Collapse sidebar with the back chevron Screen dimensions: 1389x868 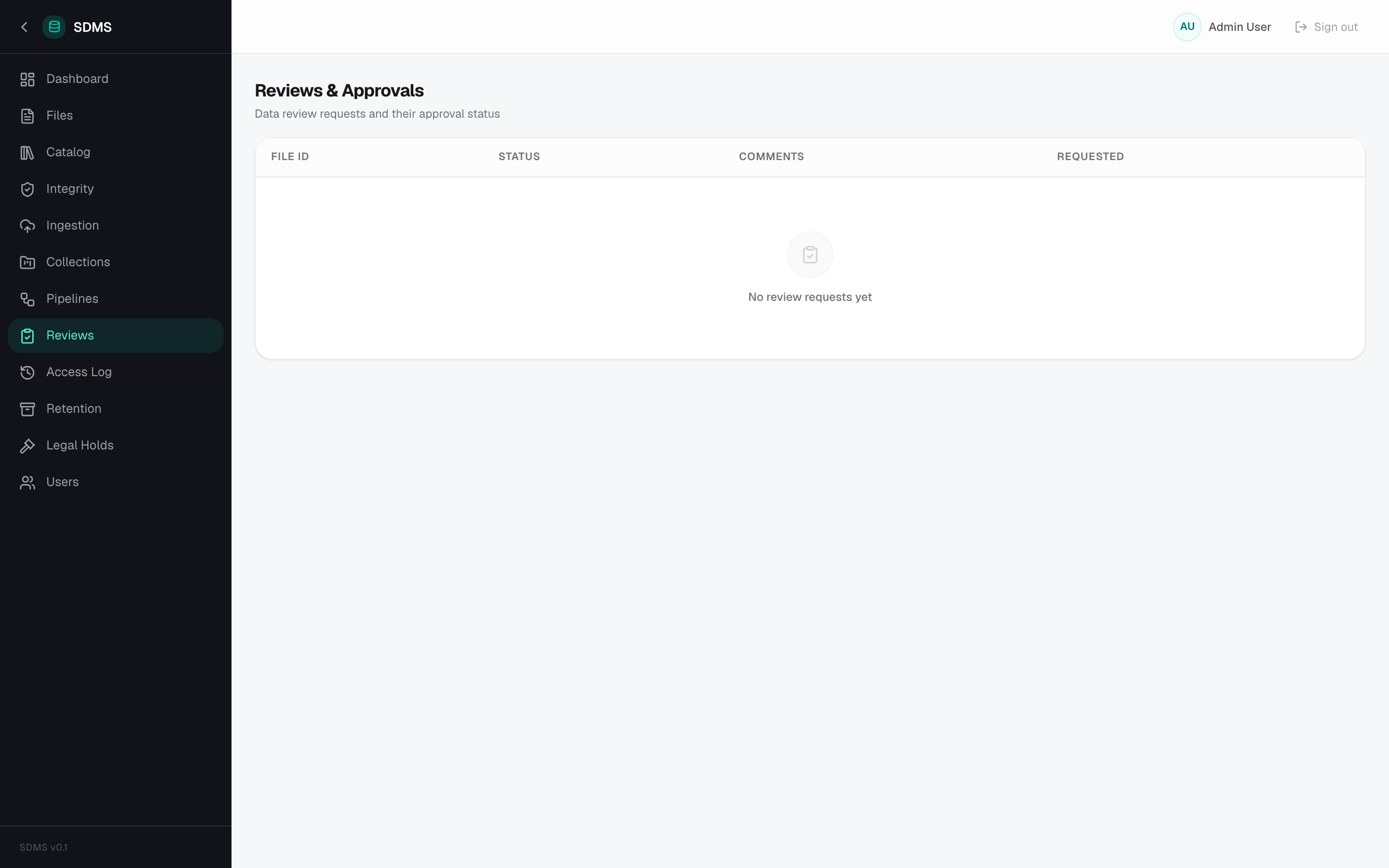tap(24, 27)
